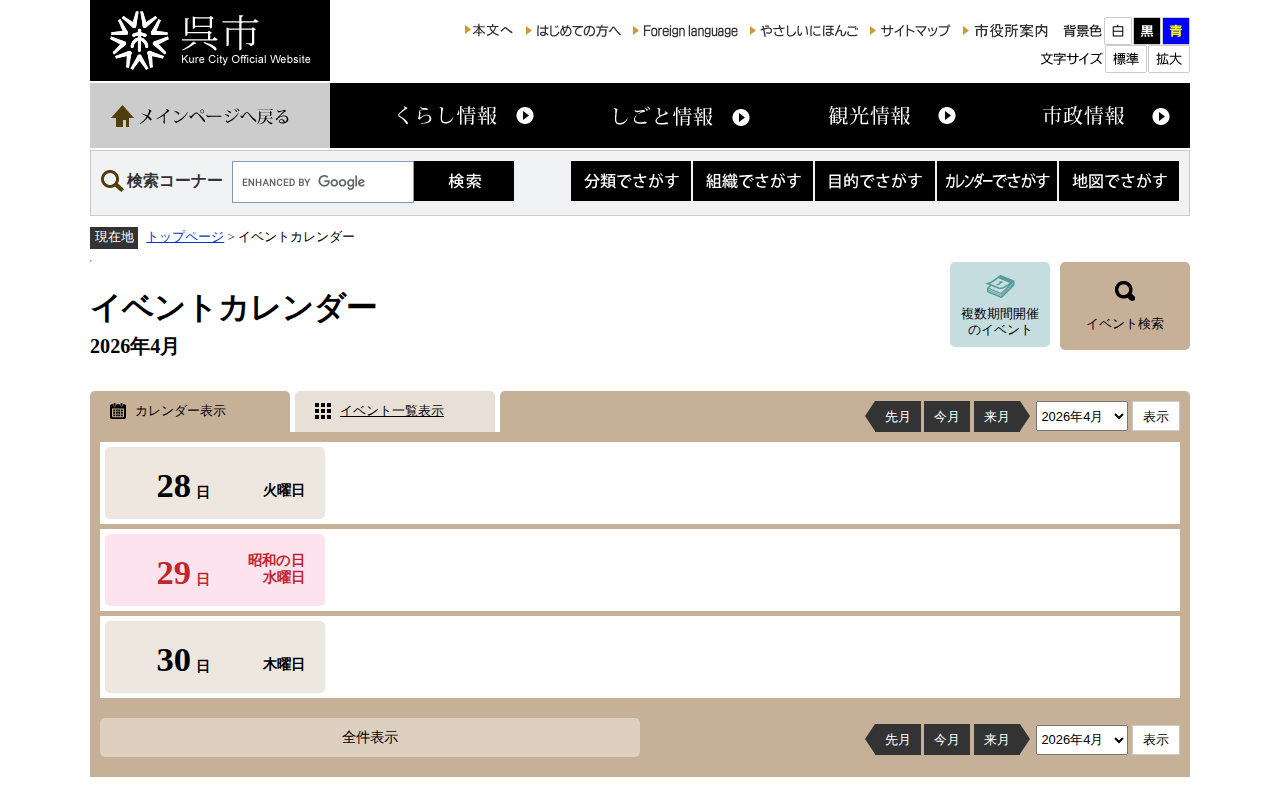Image resolution: width=1280 pixels, height=800 pixels.
Task: Open the top month dropdown showing 2026年4月
Action: click(x=1082, y=416)
